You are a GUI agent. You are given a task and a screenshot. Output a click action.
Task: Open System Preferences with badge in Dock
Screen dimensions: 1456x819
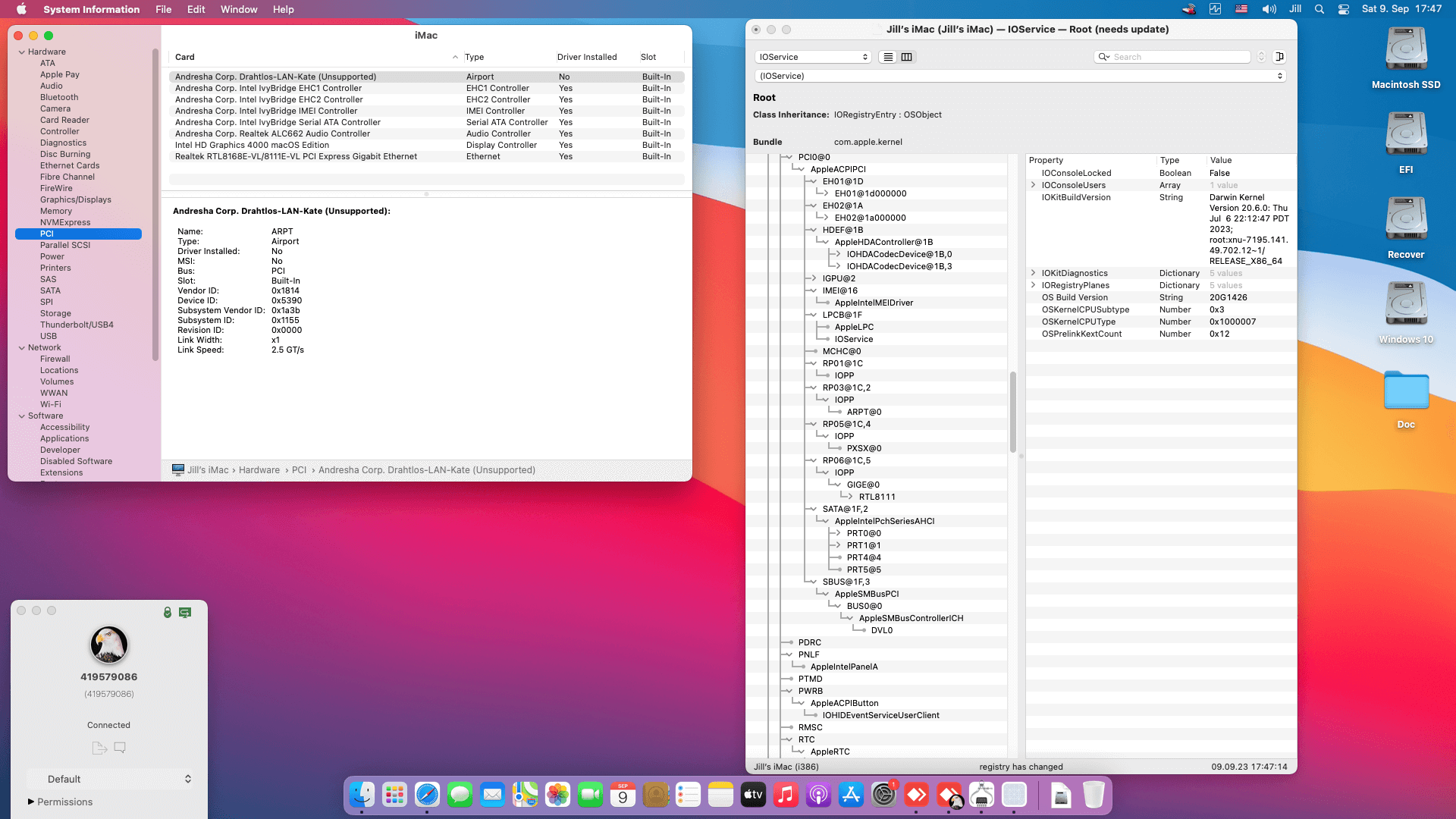pos(883,795)
